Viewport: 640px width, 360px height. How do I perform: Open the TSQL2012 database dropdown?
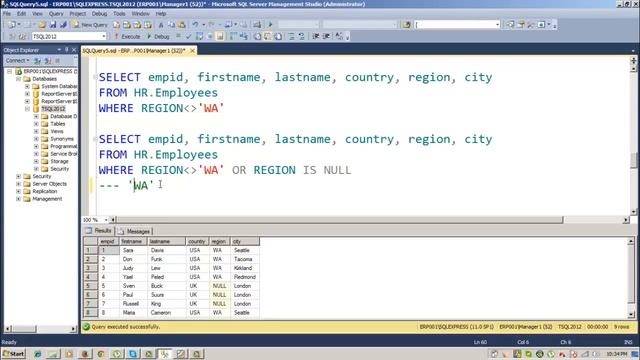(x=104, y=36)
